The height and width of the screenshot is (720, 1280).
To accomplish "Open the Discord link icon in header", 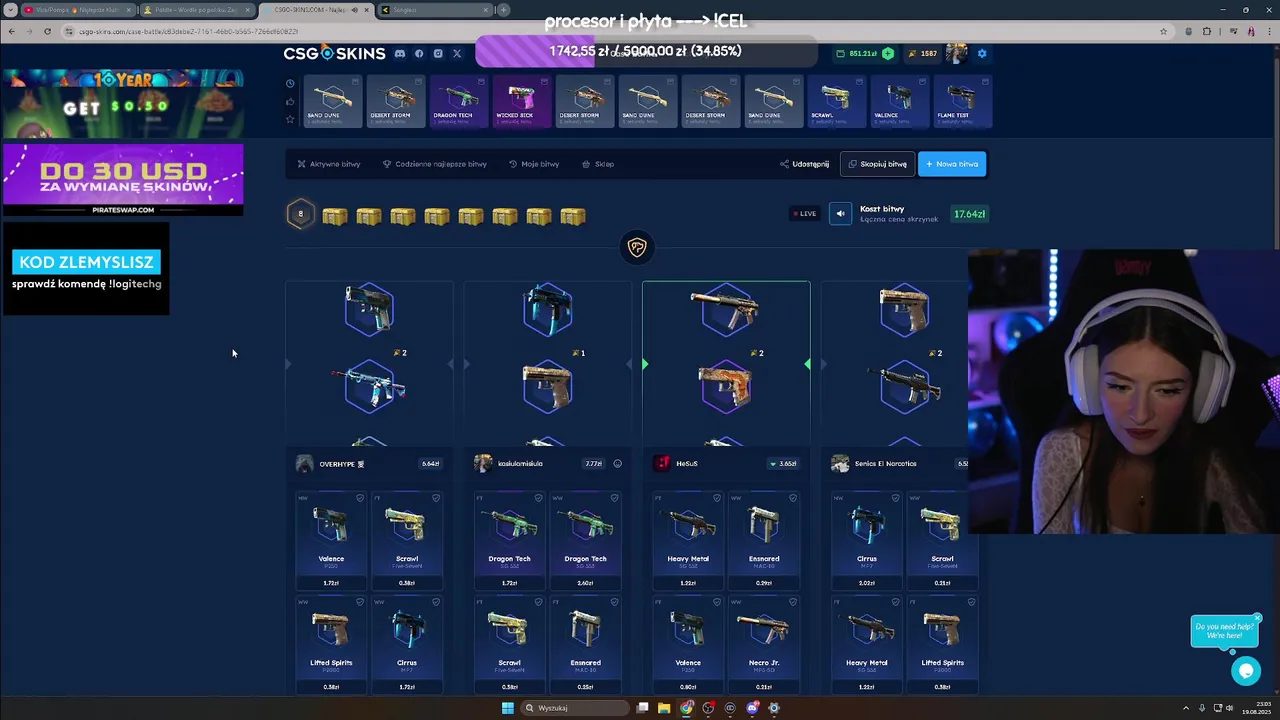I will (400, 53).
